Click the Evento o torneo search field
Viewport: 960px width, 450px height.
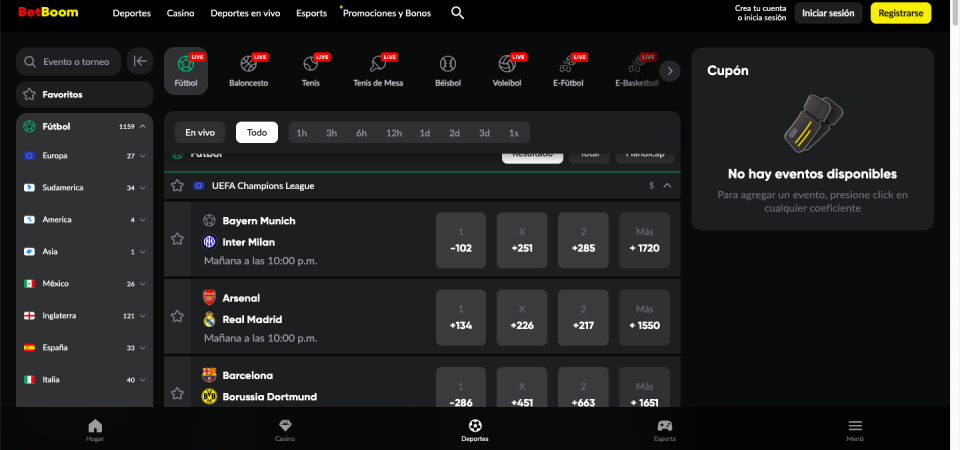[69, 61]
